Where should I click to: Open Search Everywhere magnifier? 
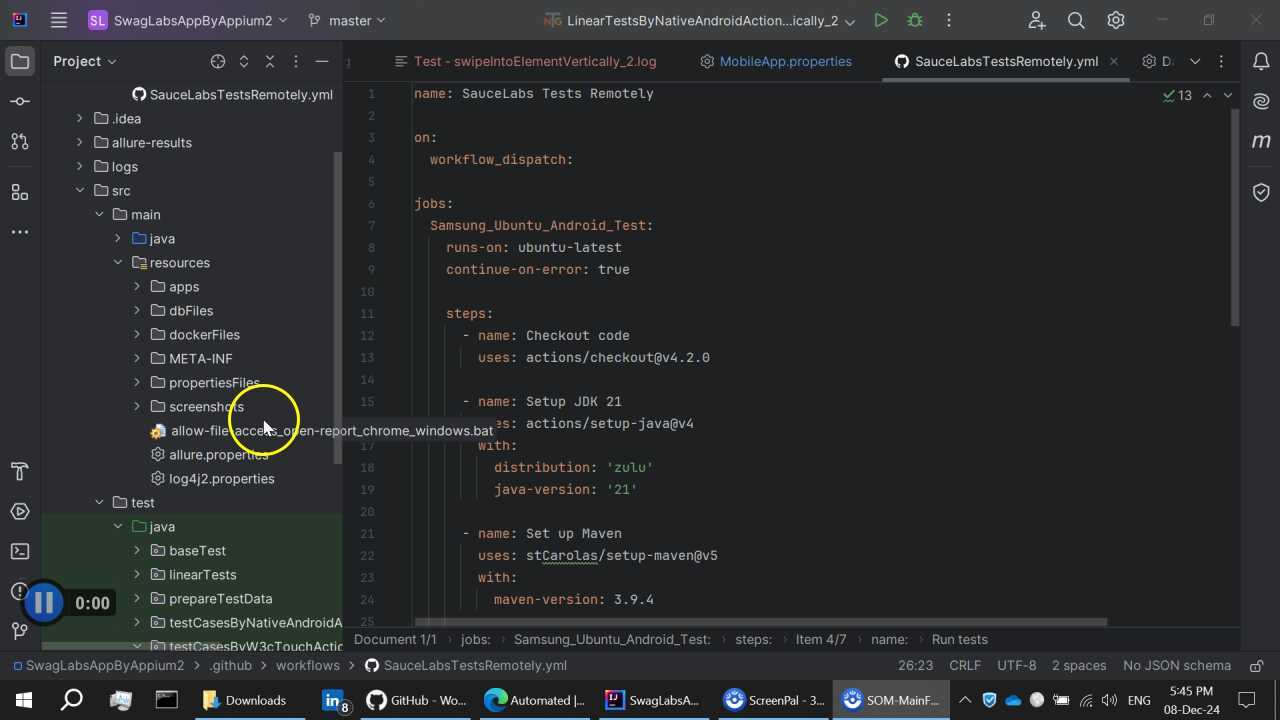(x=1076, y=20)
